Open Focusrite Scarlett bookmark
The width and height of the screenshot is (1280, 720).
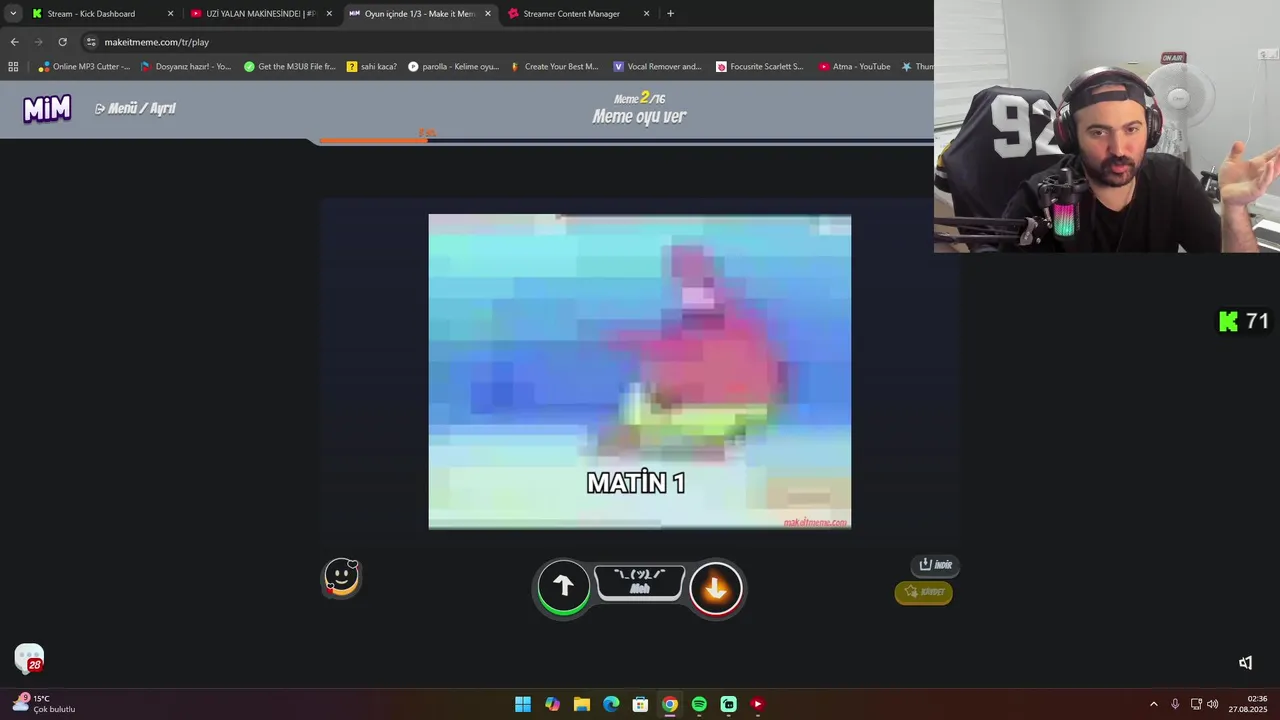point(760,67)
